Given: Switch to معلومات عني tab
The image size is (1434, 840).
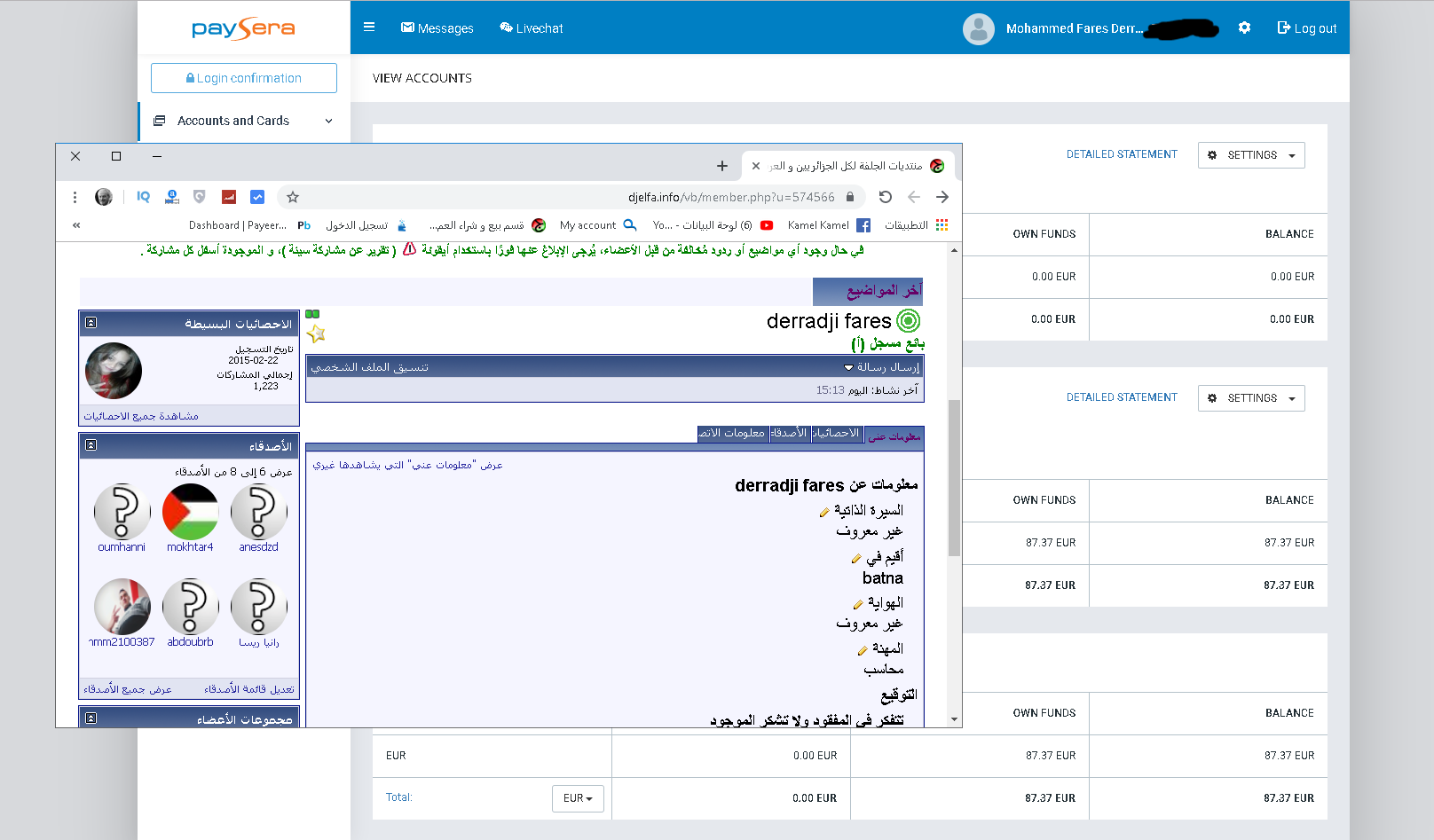Looking at the screenshot, I should tap(894, 436).
